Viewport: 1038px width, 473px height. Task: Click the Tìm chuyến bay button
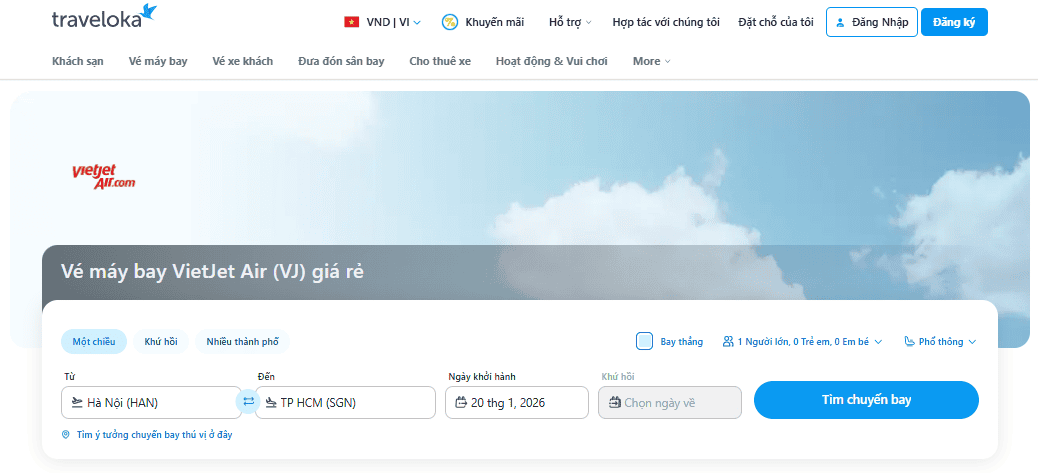[x=866, y=400]
